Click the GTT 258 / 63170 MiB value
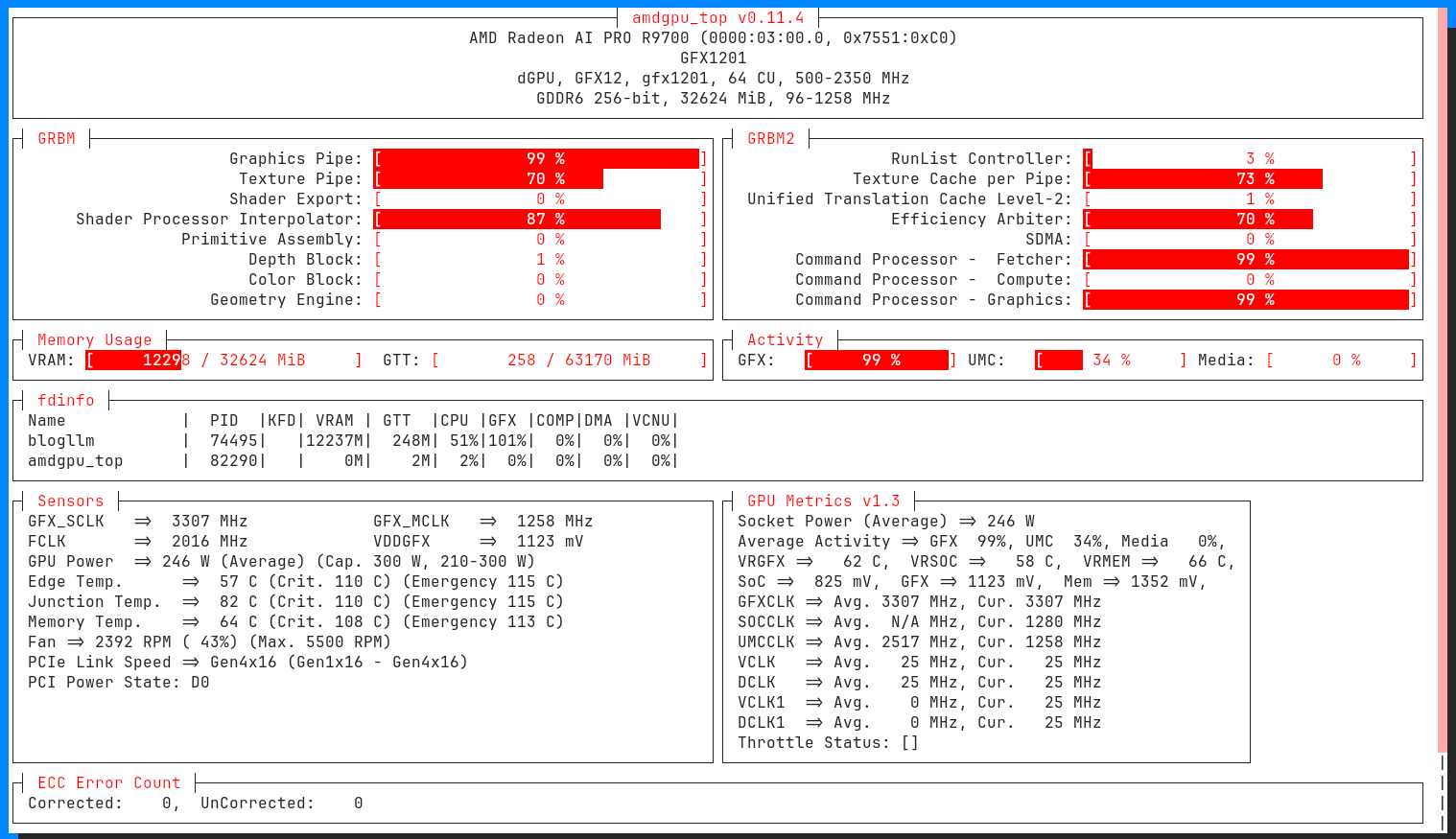1456x839 pixels. pyautogui.click(x=578, y=360)
